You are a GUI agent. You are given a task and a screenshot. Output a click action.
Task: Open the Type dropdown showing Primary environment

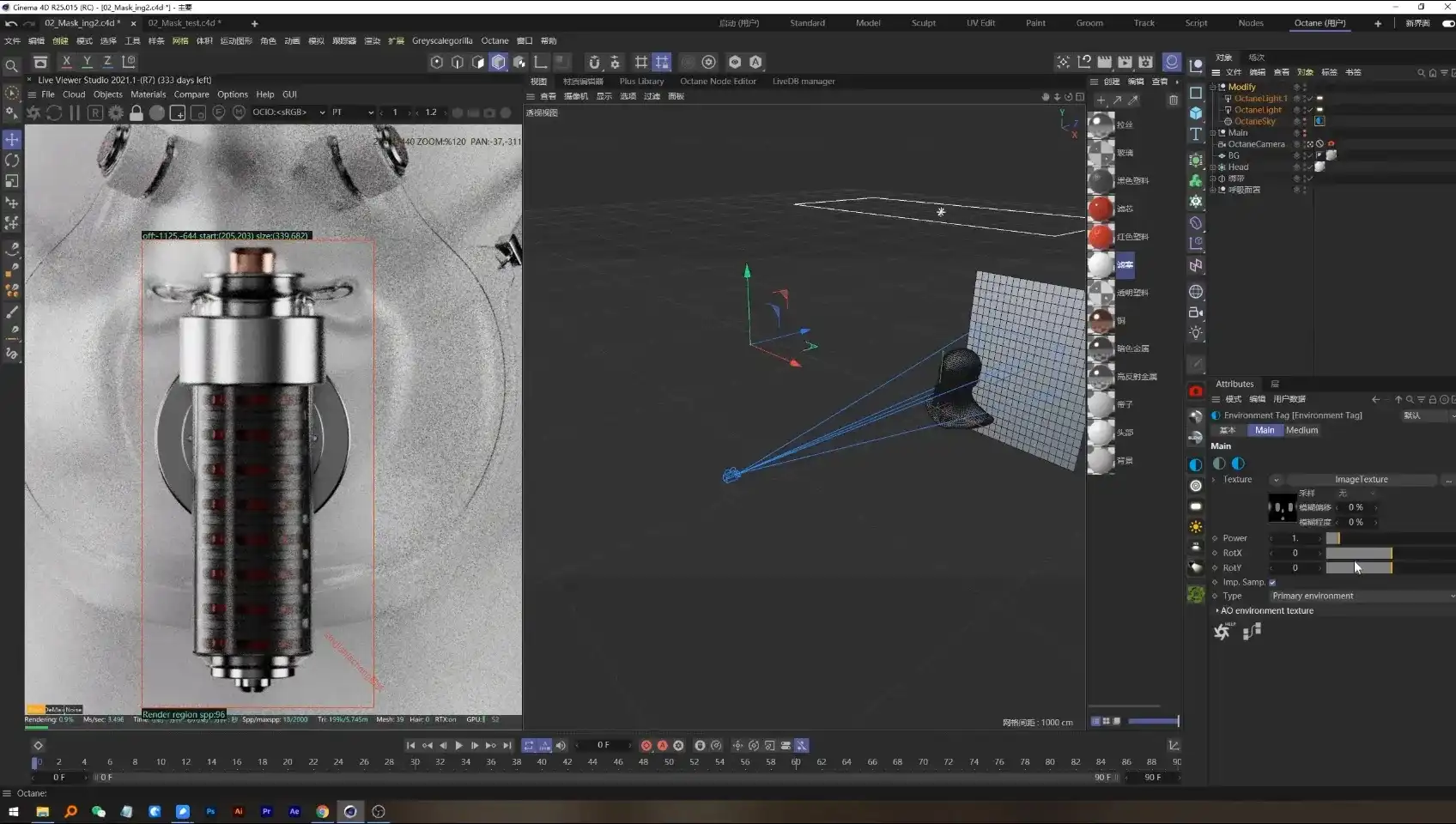pyautogui.click(x=1361, y=596)
